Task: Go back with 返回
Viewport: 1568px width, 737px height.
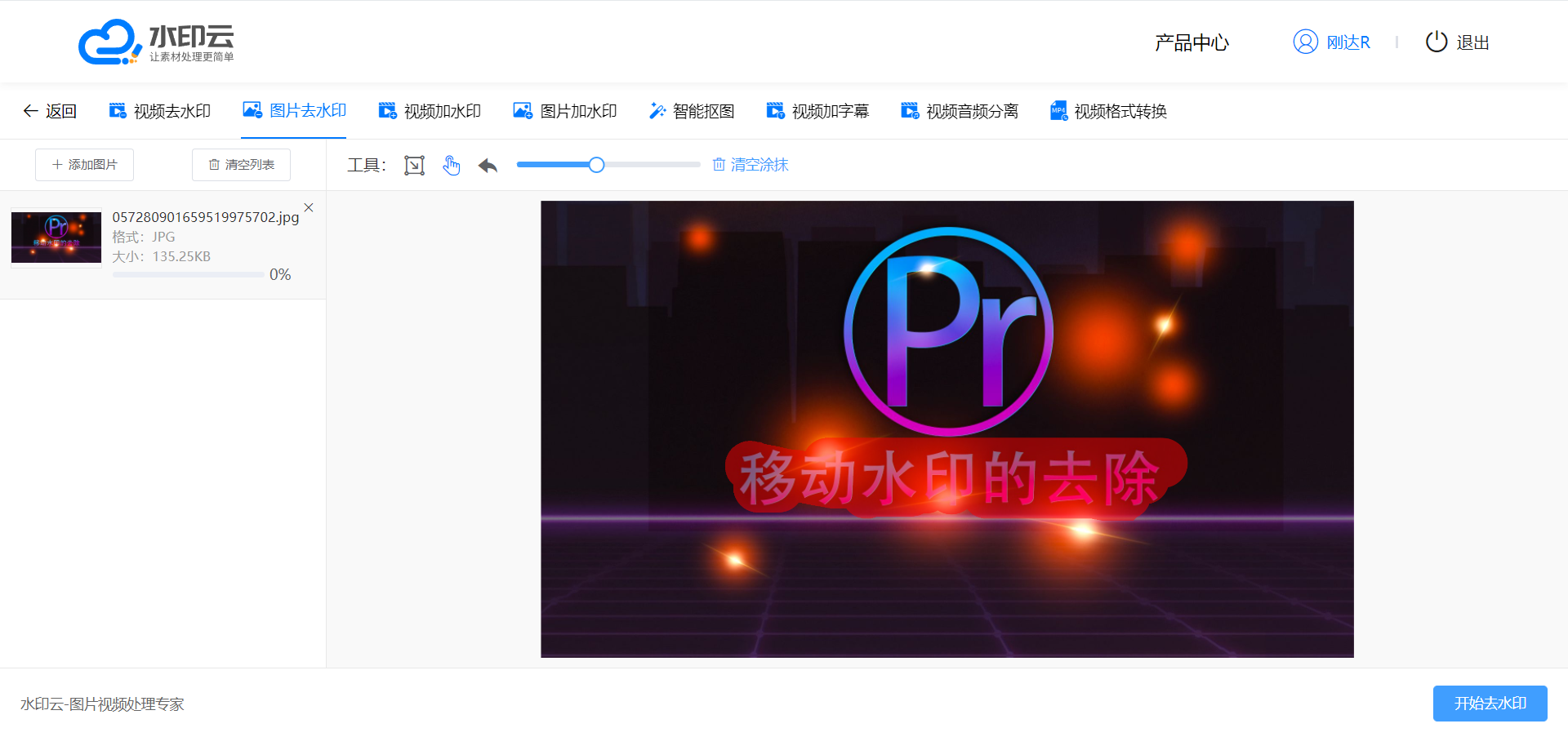Action: tap(50, 111)
